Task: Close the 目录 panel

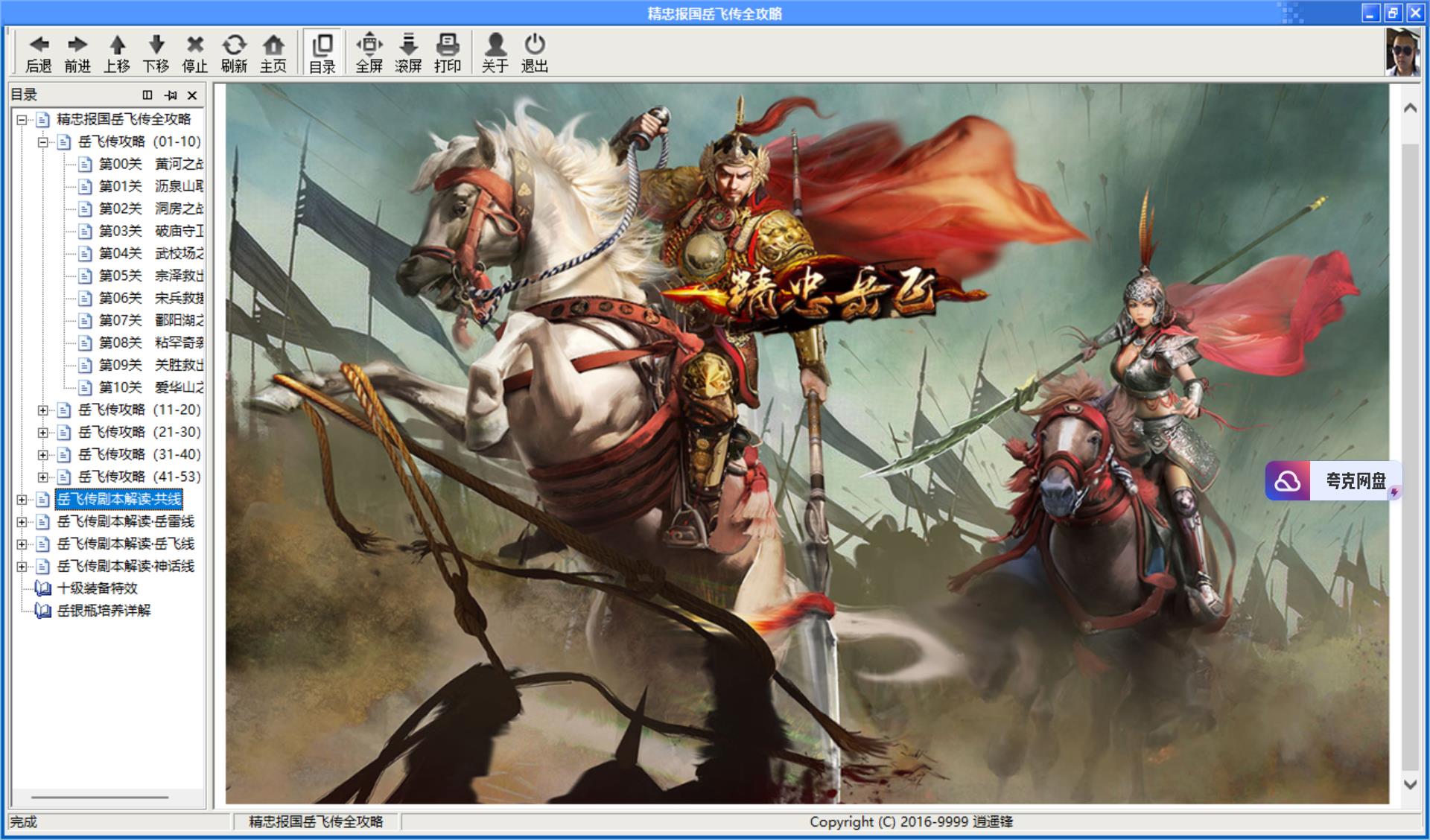Action: pyautogui.click(x=192, y=95)
